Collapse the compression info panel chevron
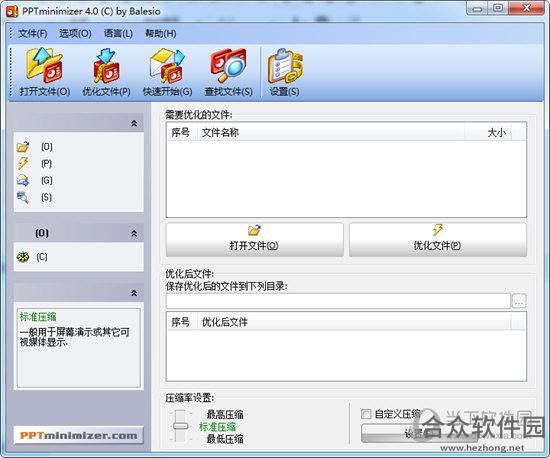 pyautogui.click(x=134, y=293)
